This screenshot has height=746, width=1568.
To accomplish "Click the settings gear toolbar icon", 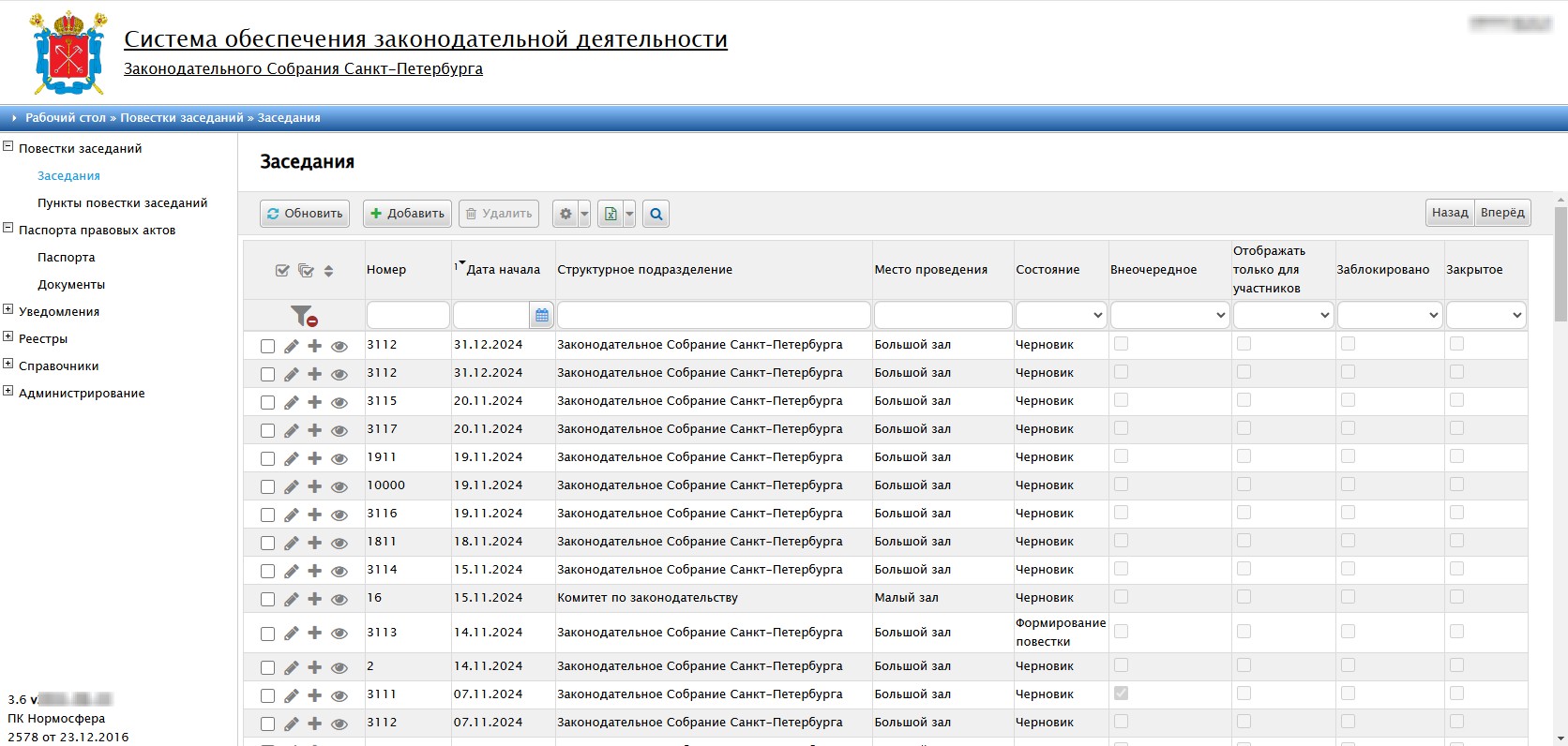I will coord(565,214).
